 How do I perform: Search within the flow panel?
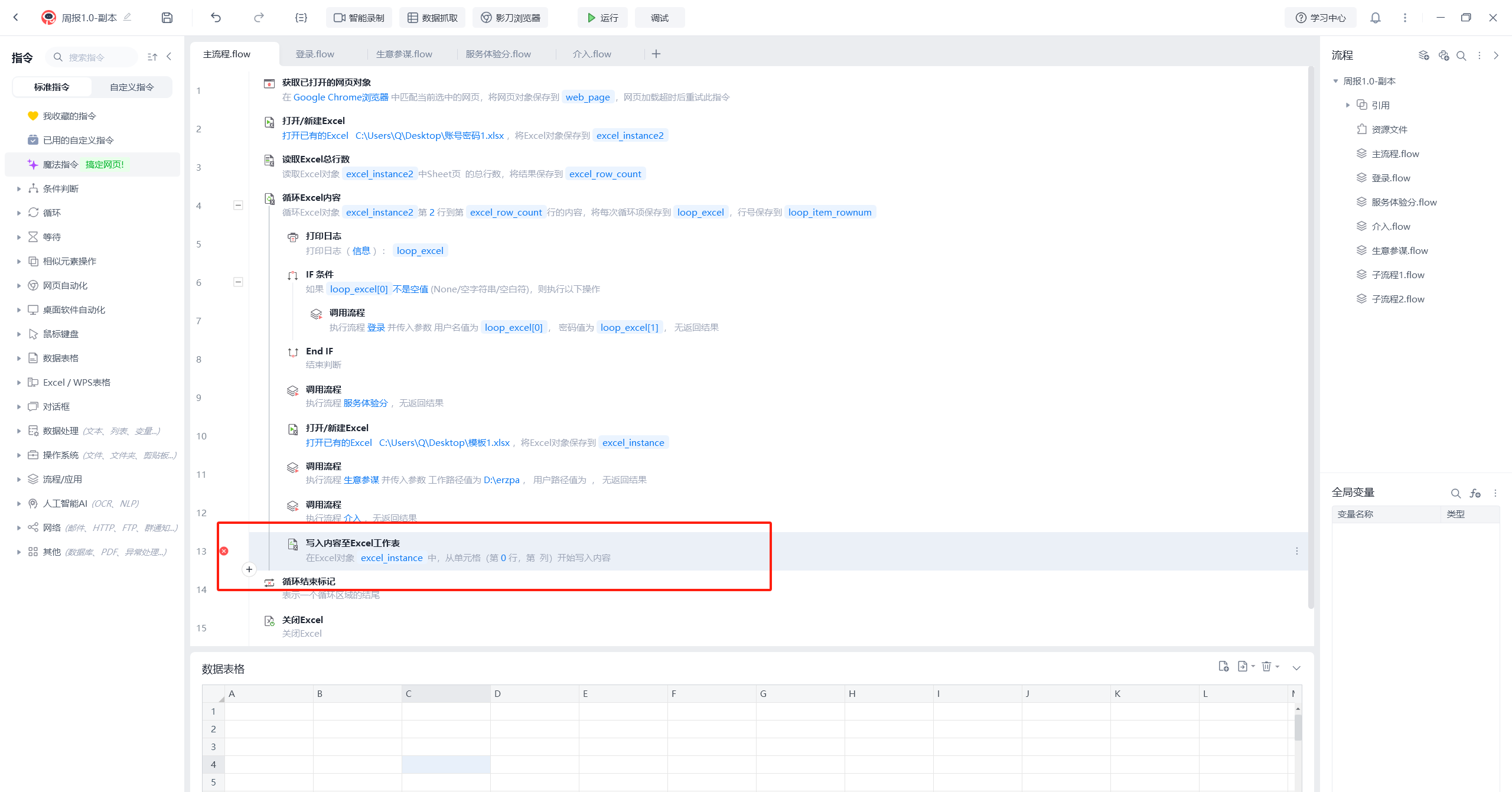click(x=1461, y=56)
